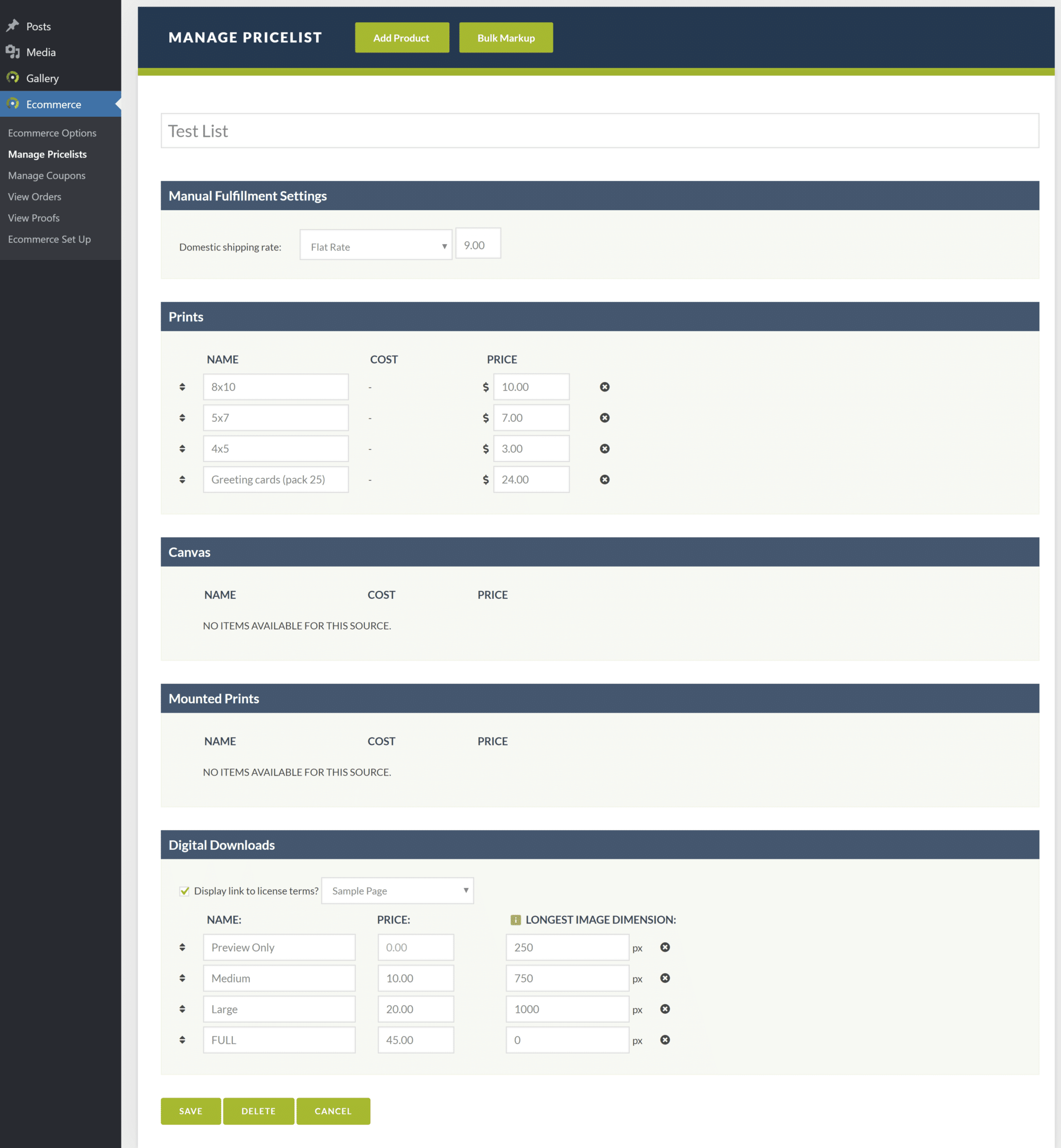Delete the Medium download row
The height and width of the screenshot is (1148, 1061).
pyautogui.click(x=665, y=978)
